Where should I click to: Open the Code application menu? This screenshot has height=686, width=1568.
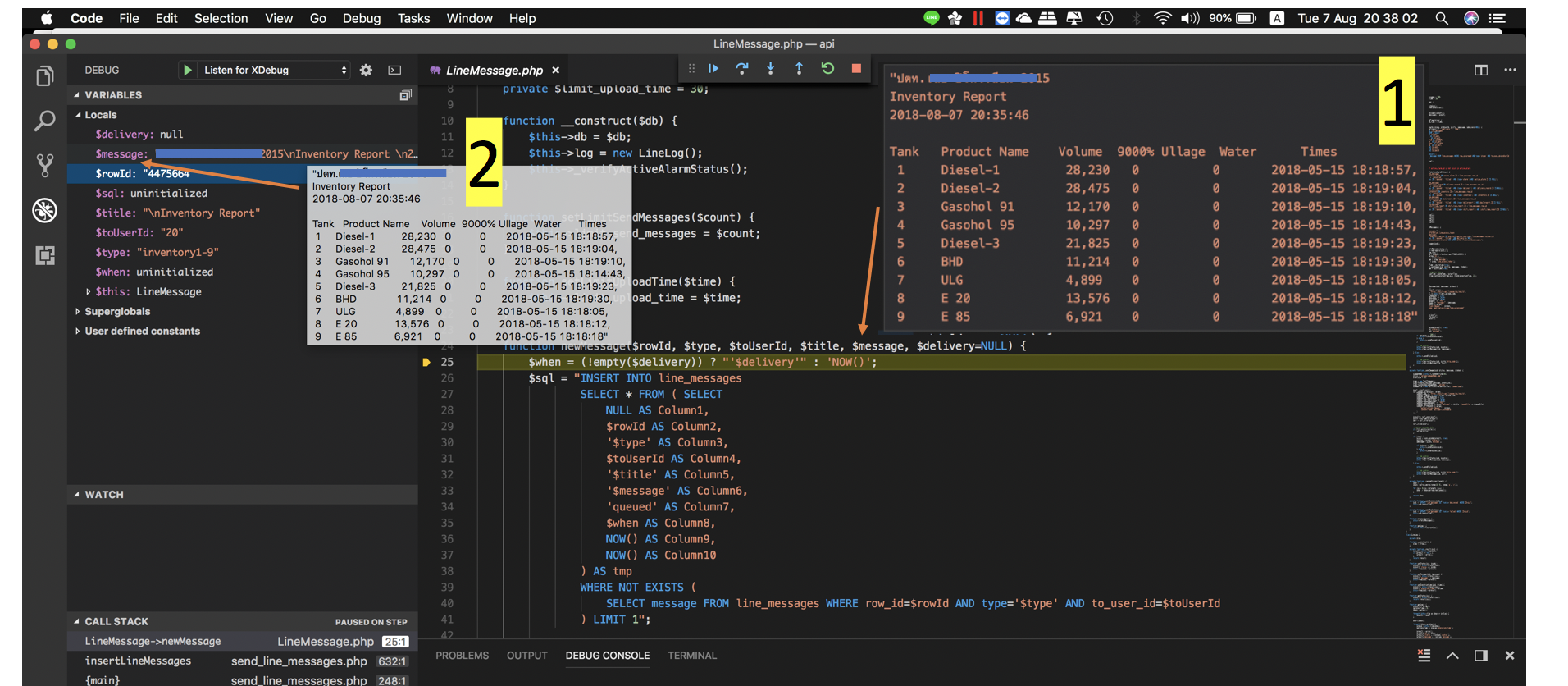[x=86, y=18]
